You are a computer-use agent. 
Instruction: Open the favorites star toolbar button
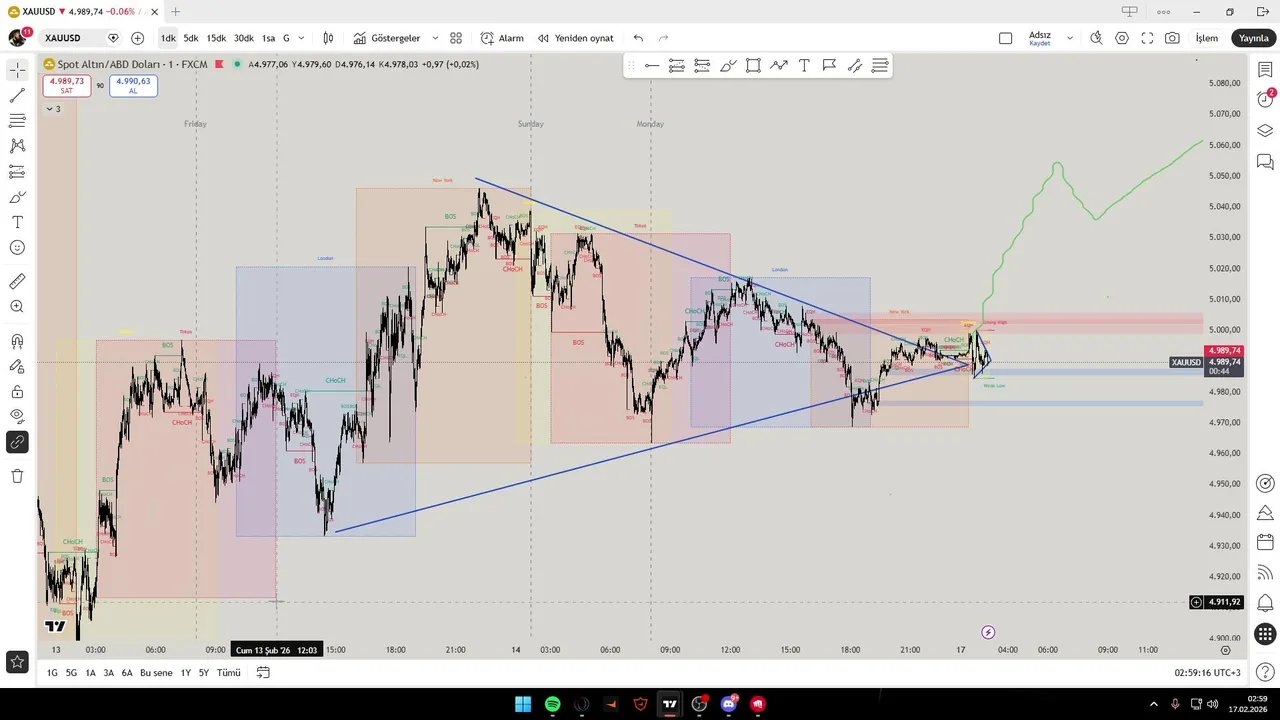point(17,661)
